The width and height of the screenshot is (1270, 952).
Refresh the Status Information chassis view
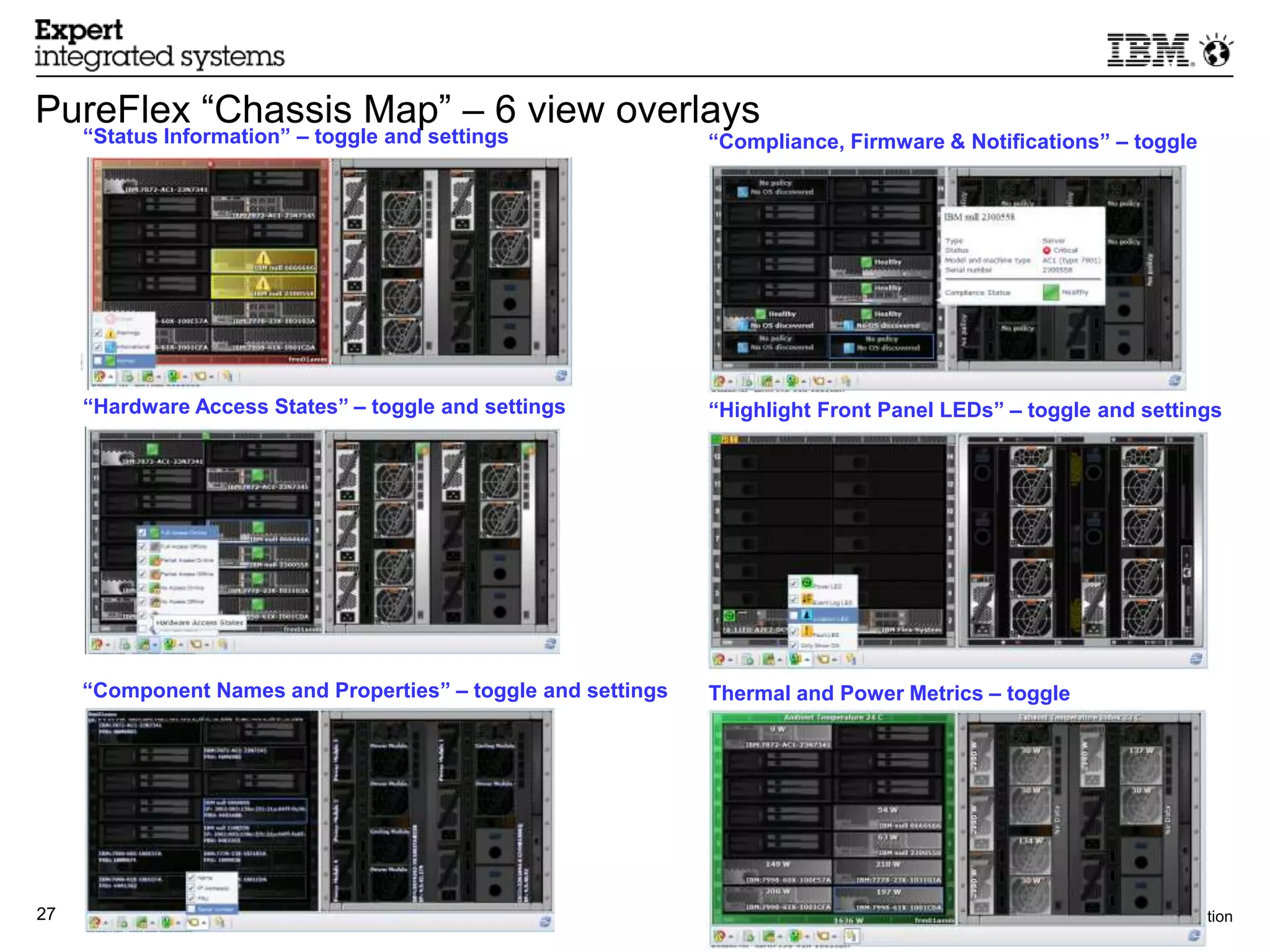tap(561, 375)
